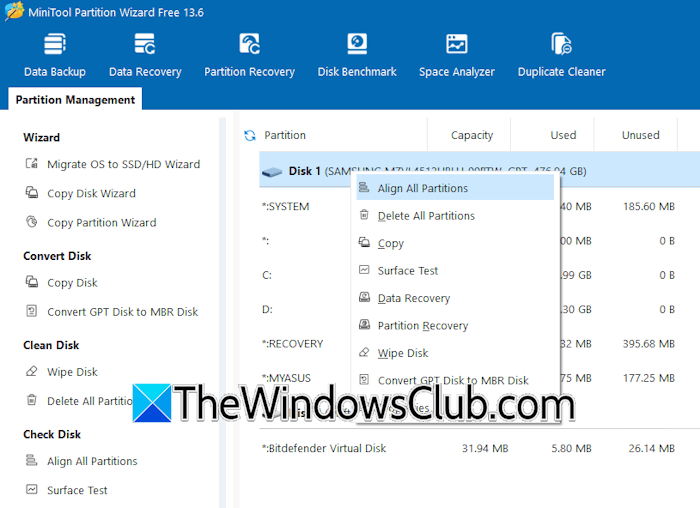The height and width of the screenshot is (508, 700).
Task: Click the refresh icon beside the Partition header
Action: 250,135
